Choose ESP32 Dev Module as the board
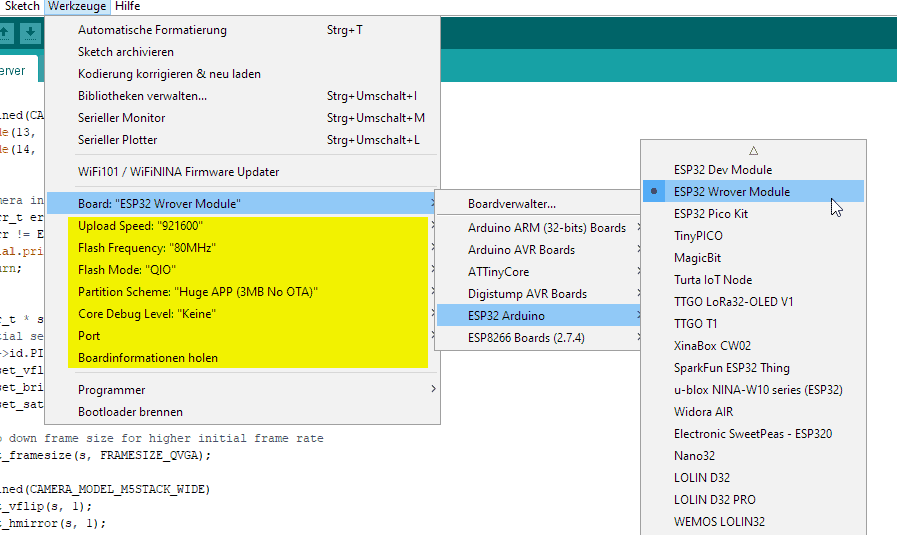 pos(722,170)
